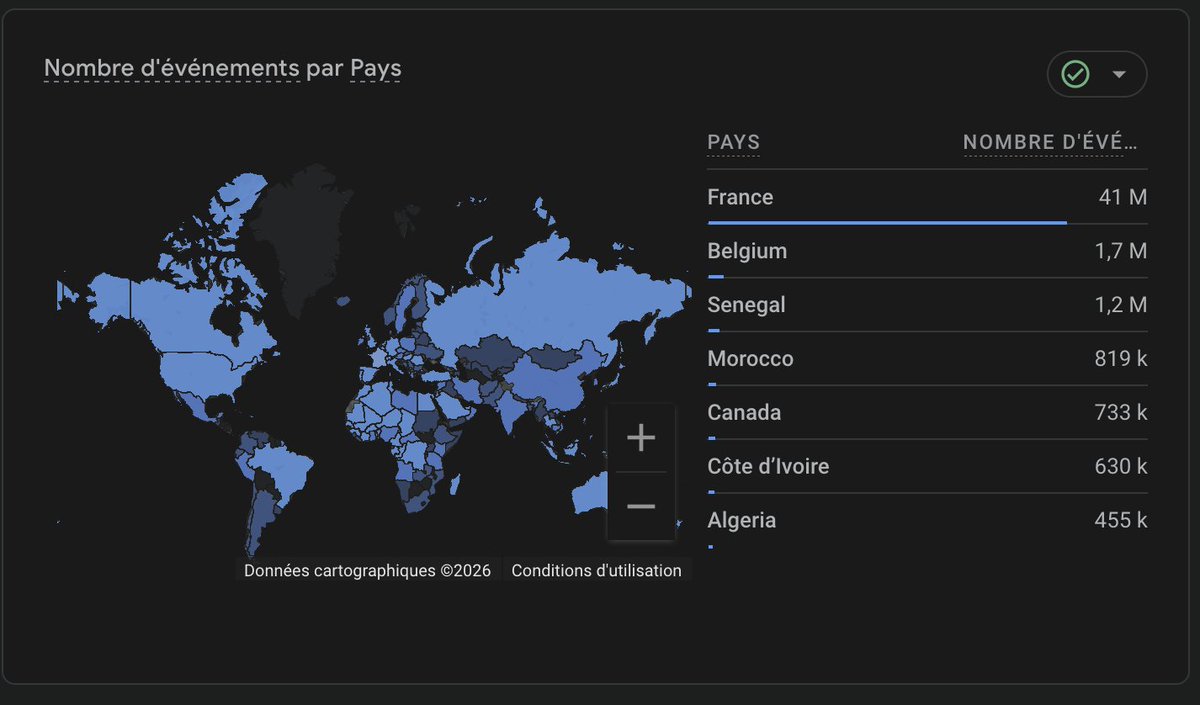
Task: Click the 455 k value
Action: 1121,521
